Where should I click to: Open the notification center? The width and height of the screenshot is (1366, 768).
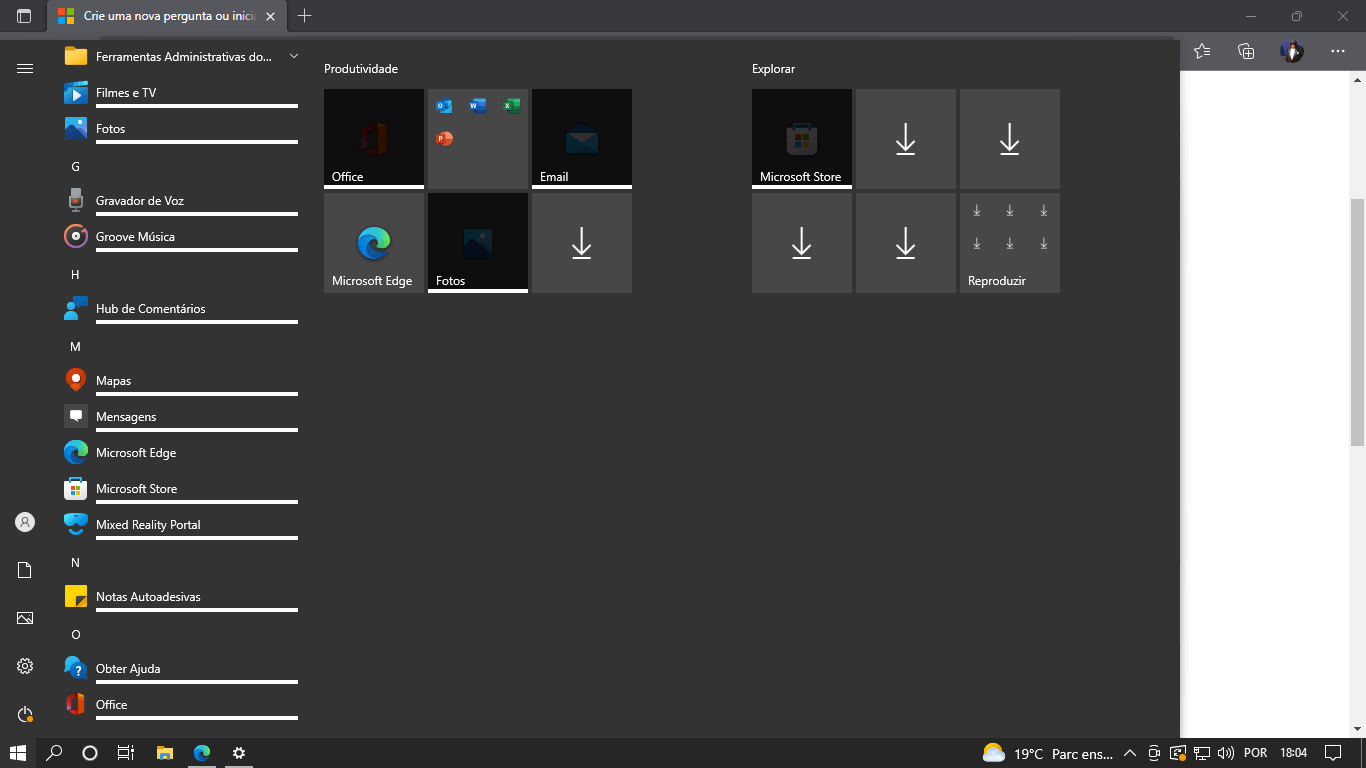[1332, 753]
